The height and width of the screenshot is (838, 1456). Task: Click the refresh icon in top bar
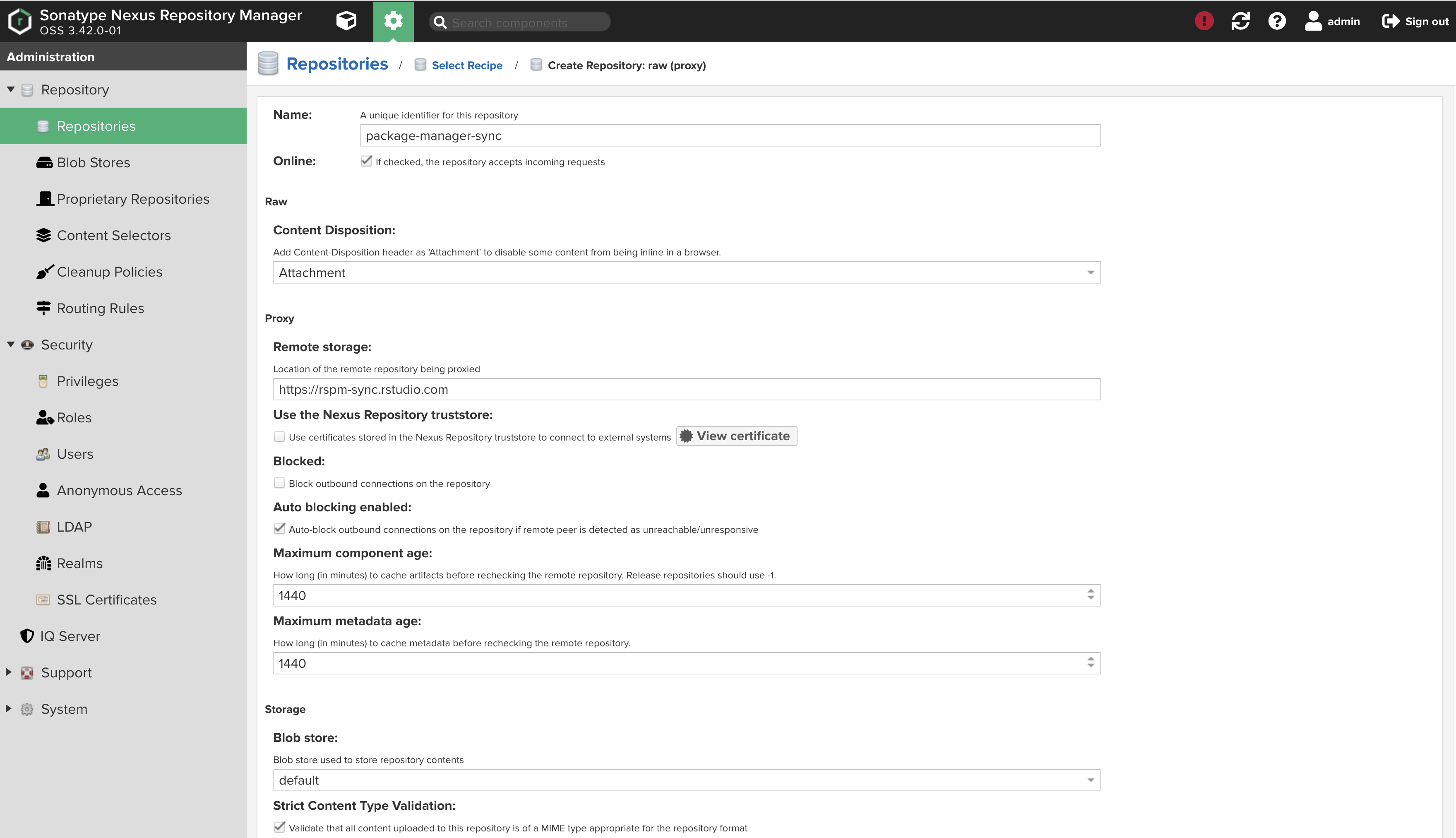1240,21
